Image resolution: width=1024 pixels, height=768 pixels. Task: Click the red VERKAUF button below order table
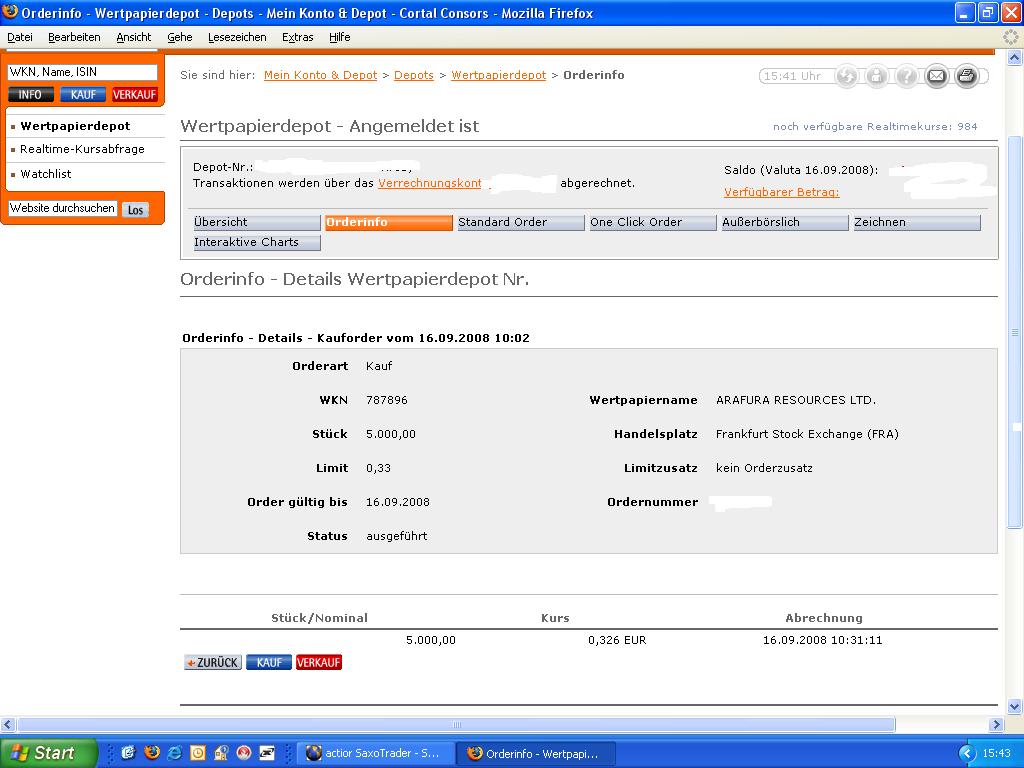(x=319, y=662)
